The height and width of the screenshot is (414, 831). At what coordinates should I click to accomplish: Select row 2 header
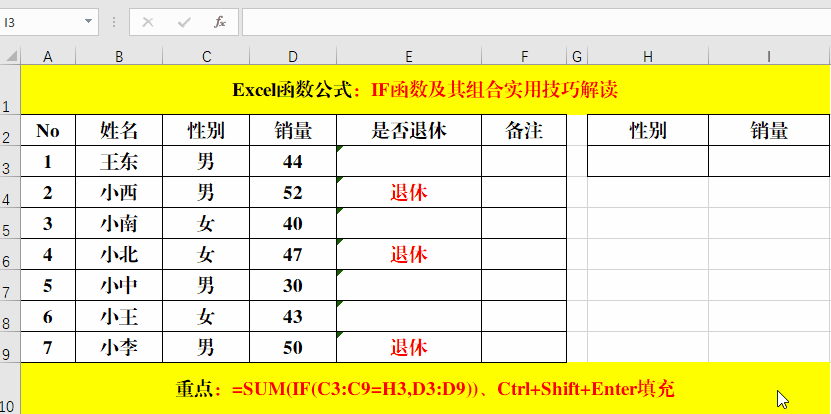pyautogui.click(x=10, y=130)
